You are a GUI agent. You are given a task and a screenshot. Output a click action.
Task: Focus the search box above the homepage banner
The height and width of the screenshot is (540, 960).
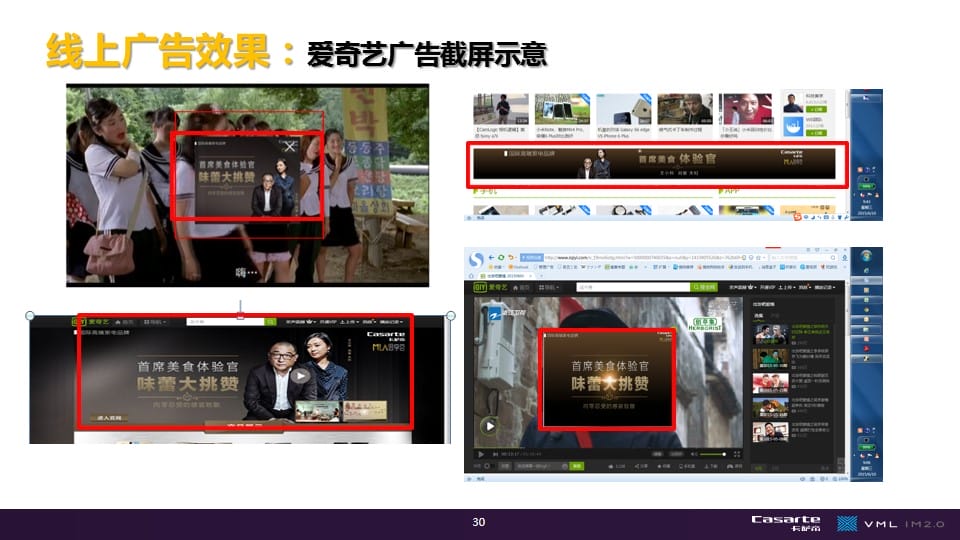click(225, 321)
